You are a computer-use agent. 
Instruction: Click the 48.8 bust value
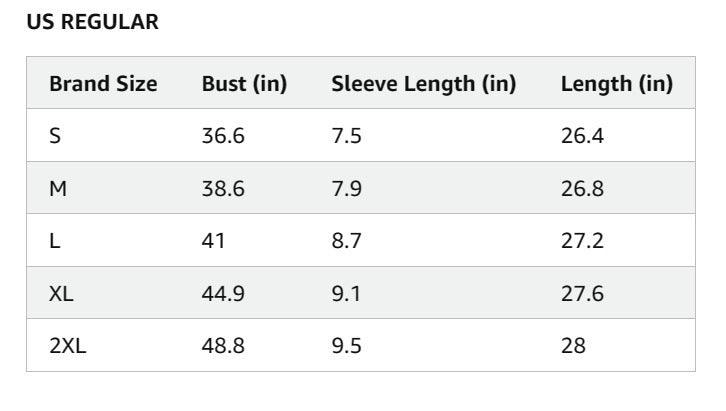pos(223,346)
